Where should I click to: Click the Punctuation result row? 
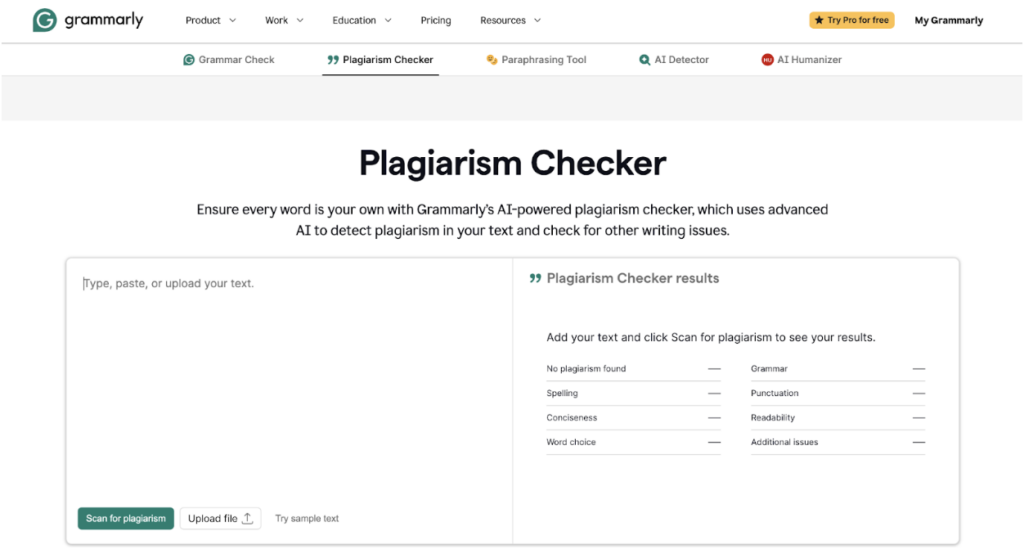point(838,393)
